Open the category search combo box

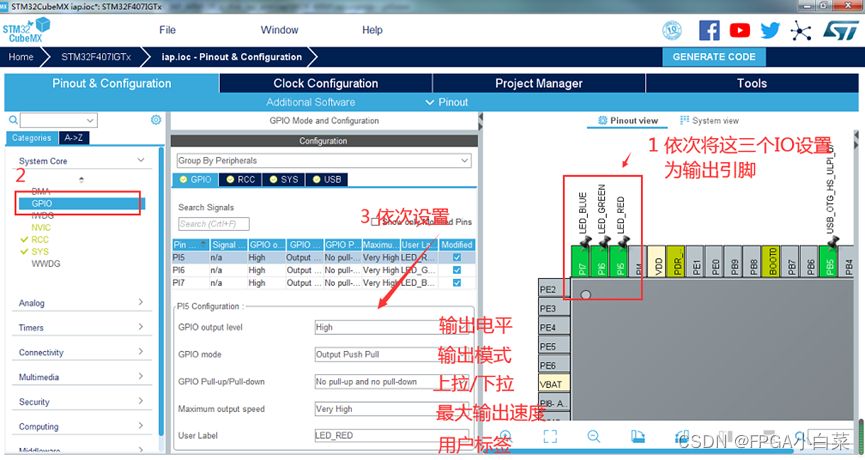pyautogui.click(x=59, y=120)
